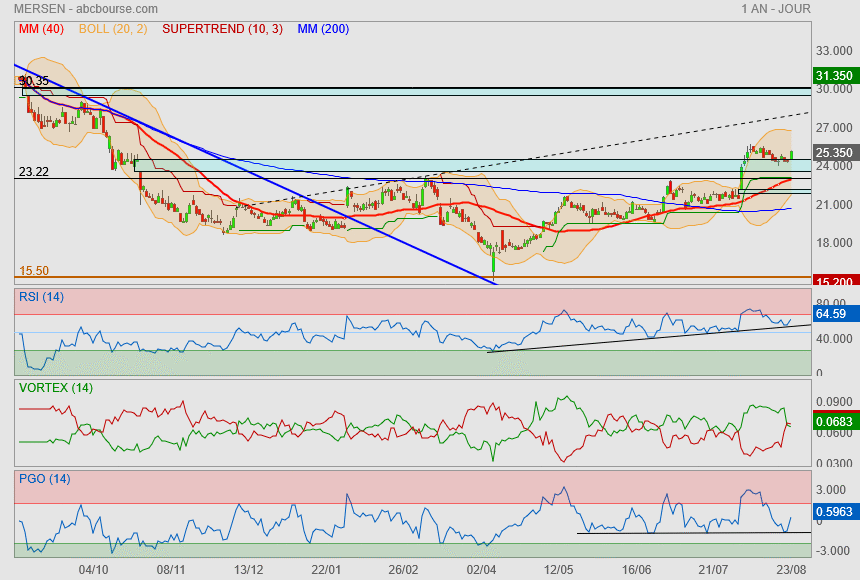Click the green 31.350 price tag
Viewport: 860px width, 580px height.
click(833, 75)
